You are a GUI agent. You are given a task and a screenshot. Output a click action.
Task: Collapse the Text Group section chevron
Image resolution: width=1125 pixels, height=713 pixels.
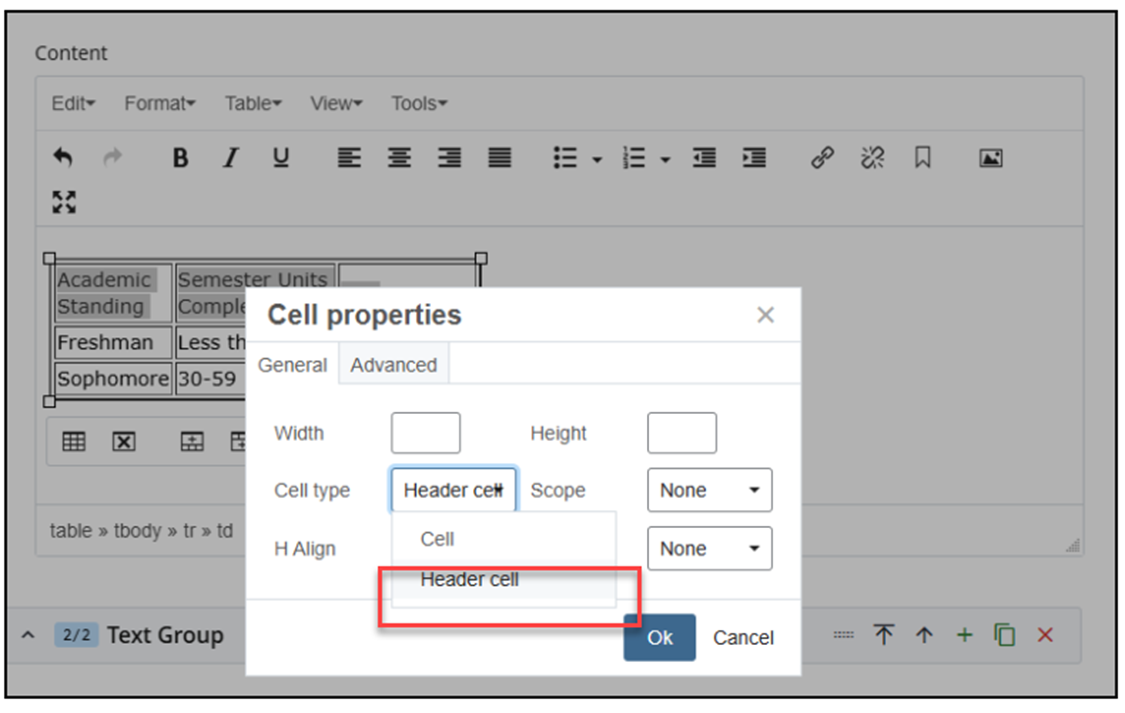(x=28, y=635)
